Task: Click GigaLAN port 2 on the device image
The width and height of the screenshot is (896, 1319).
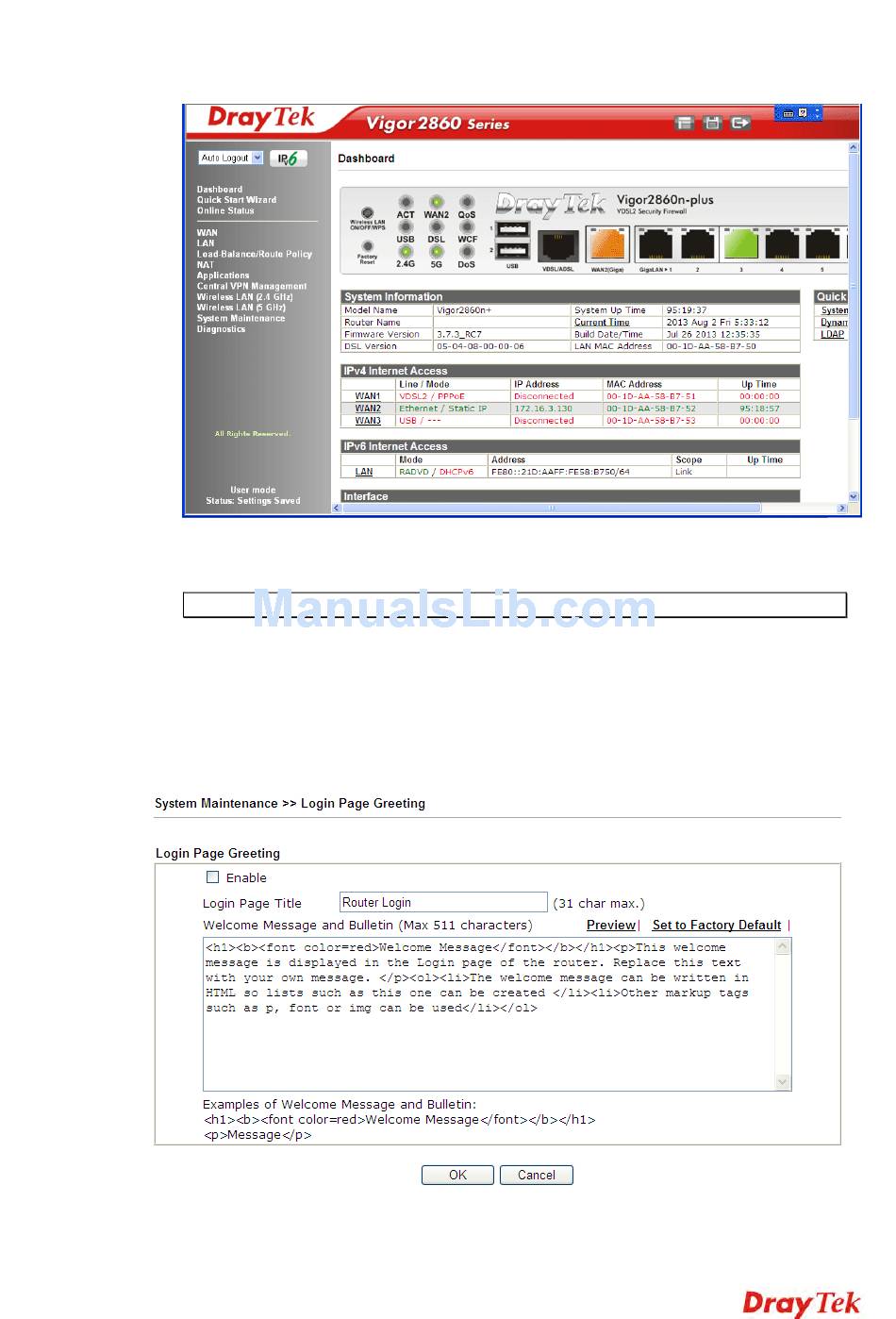Action: pos(698,244)
